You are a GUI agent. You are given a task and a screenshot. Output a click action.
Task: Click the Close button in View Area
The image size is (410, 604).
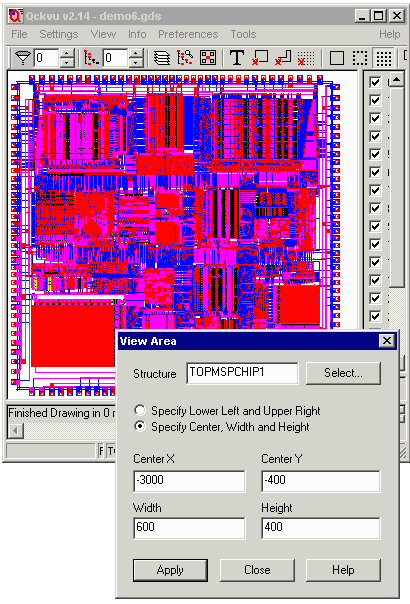pyautogui.click(x=257, y=570)
